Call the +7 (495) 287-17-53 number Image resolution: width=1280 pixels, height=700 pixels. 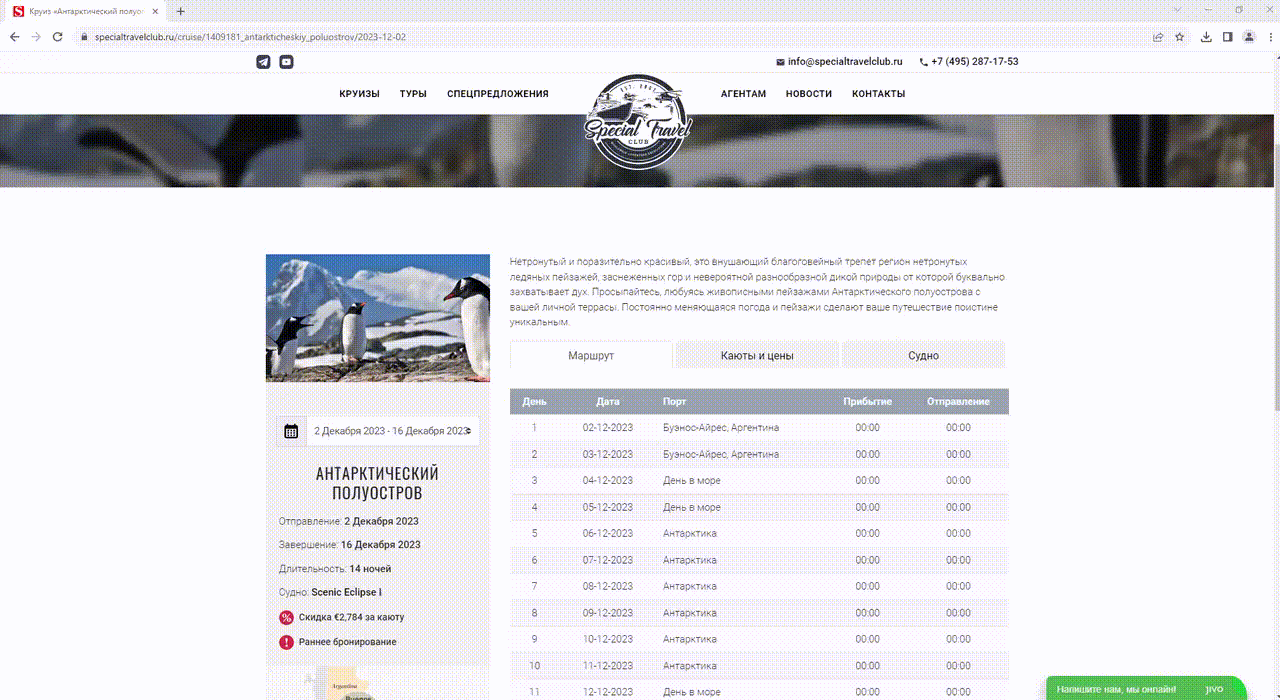pyautogui.click(x=975, y=62)
